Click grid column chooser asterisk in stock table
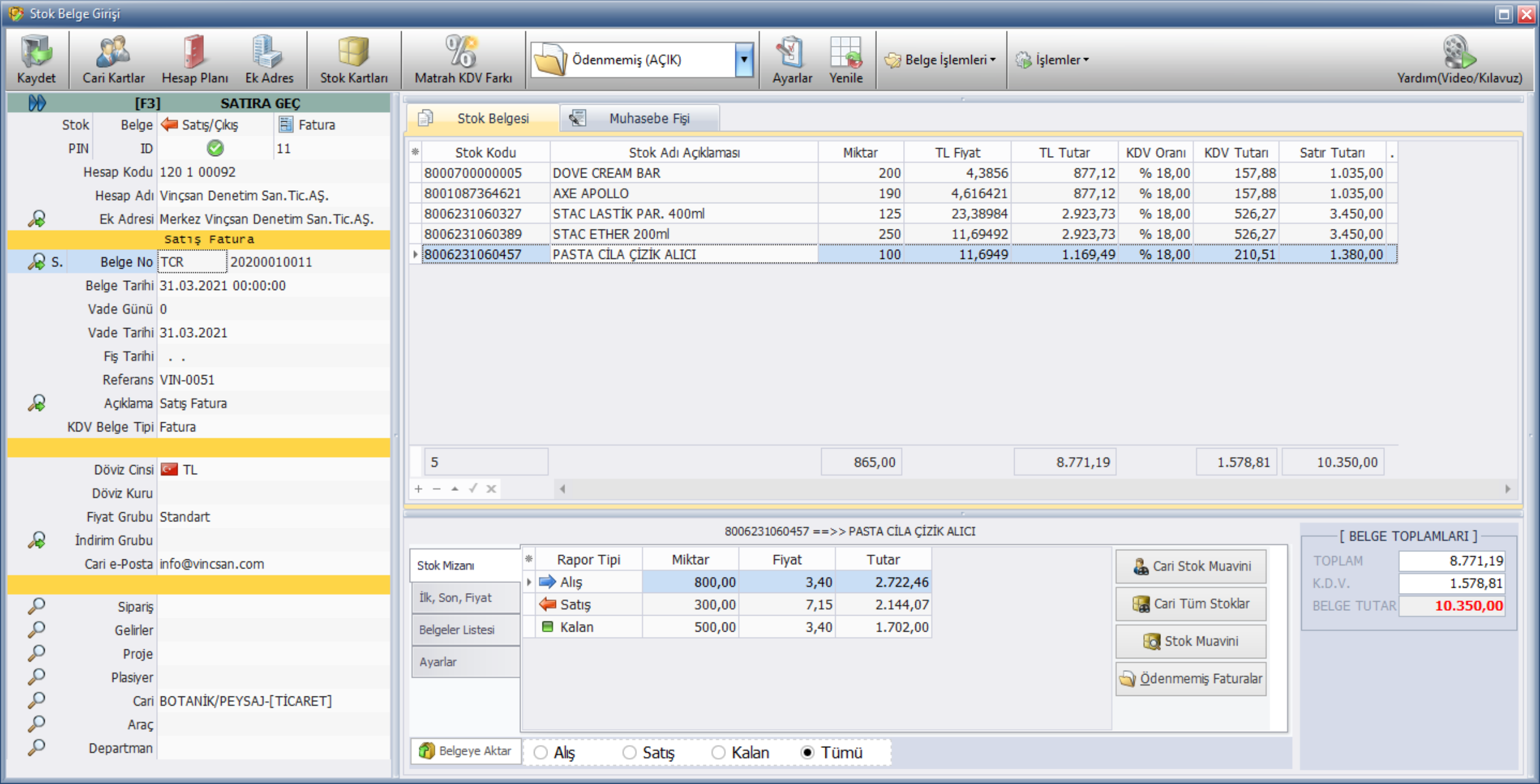This screenshot has height=784, width=1540. coord(415,152)
